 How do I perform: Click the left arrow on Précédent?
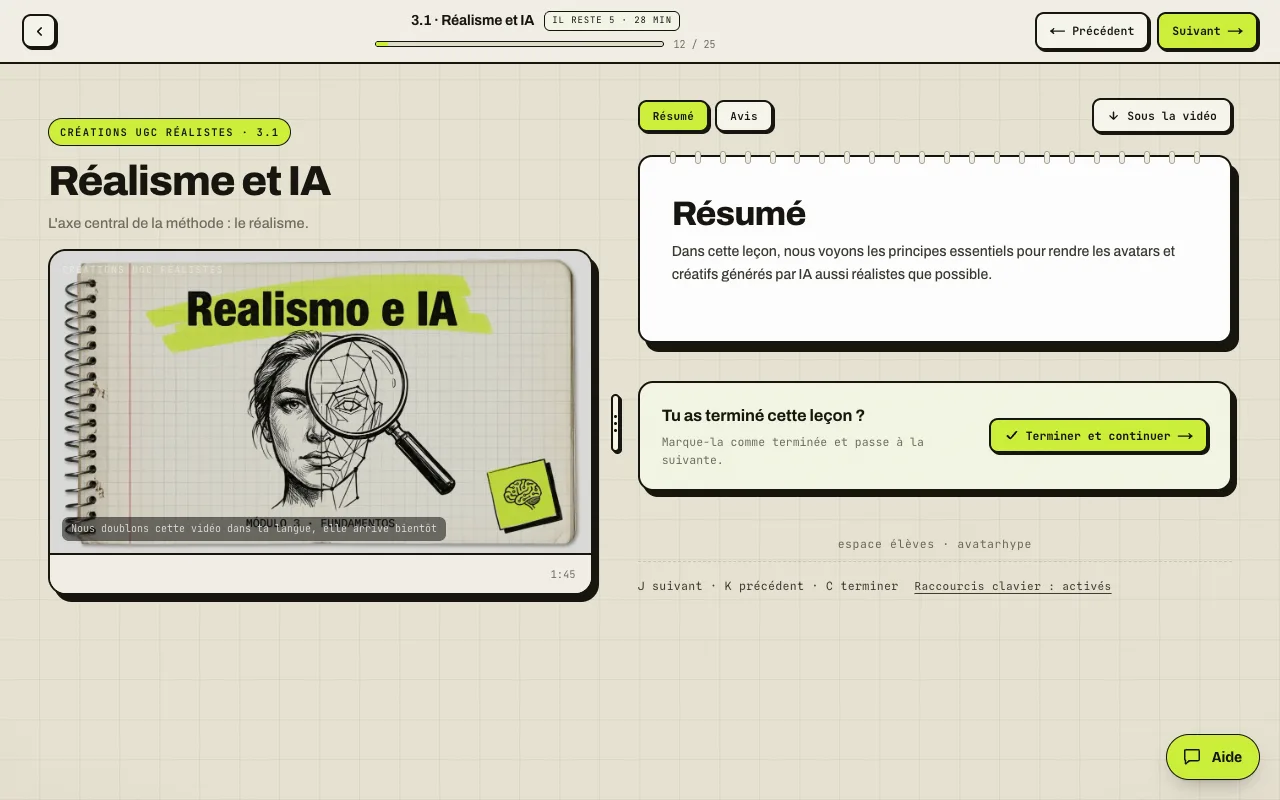1057,31
